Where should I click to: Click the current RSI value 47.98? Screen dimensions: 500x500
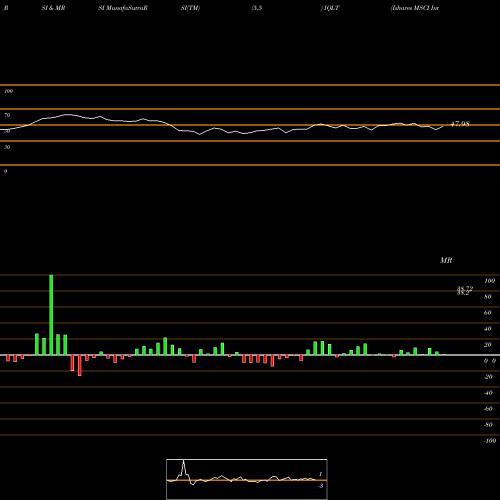pos(460,124)
